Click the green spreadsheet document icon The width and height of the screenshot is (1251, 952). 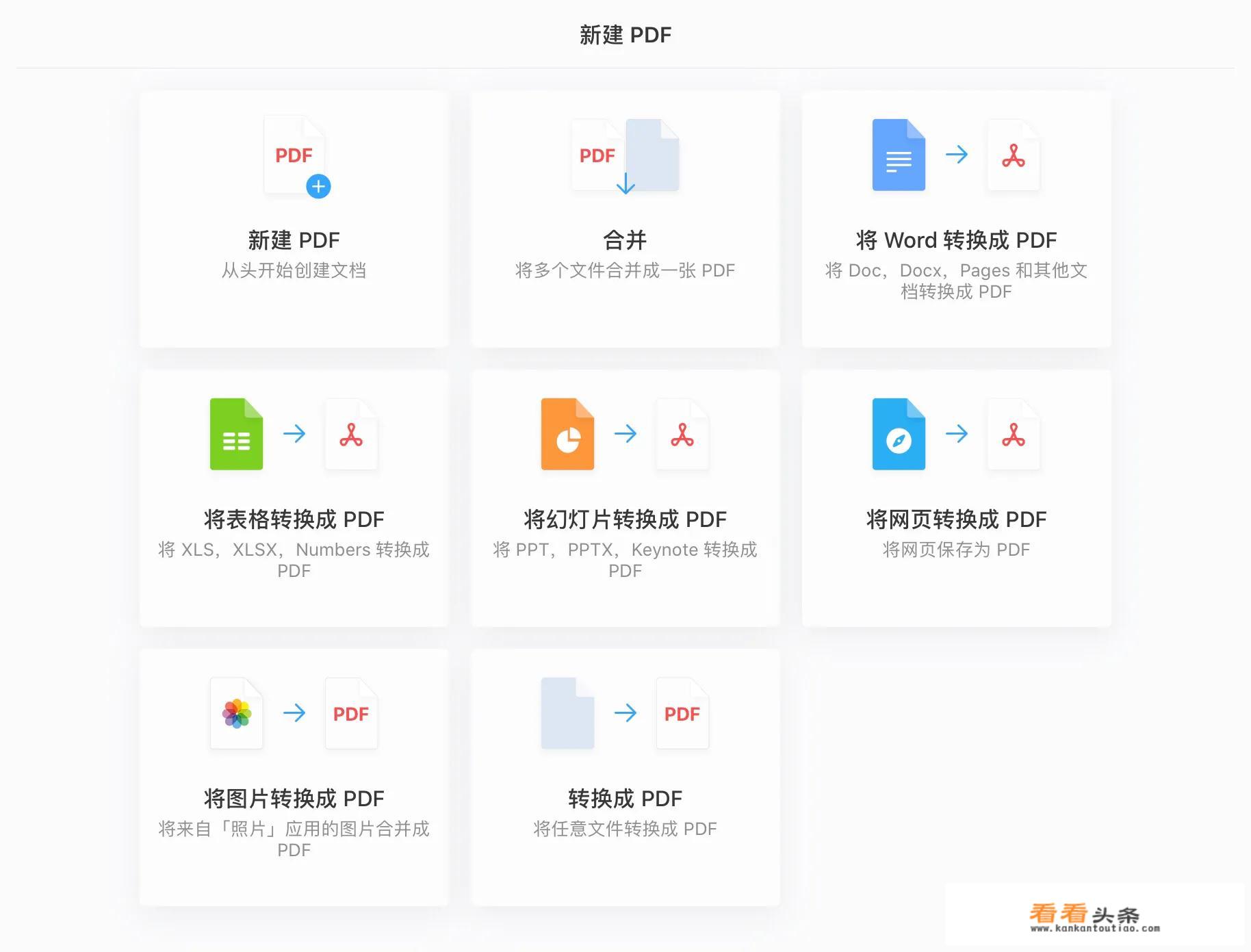[236, 434]
